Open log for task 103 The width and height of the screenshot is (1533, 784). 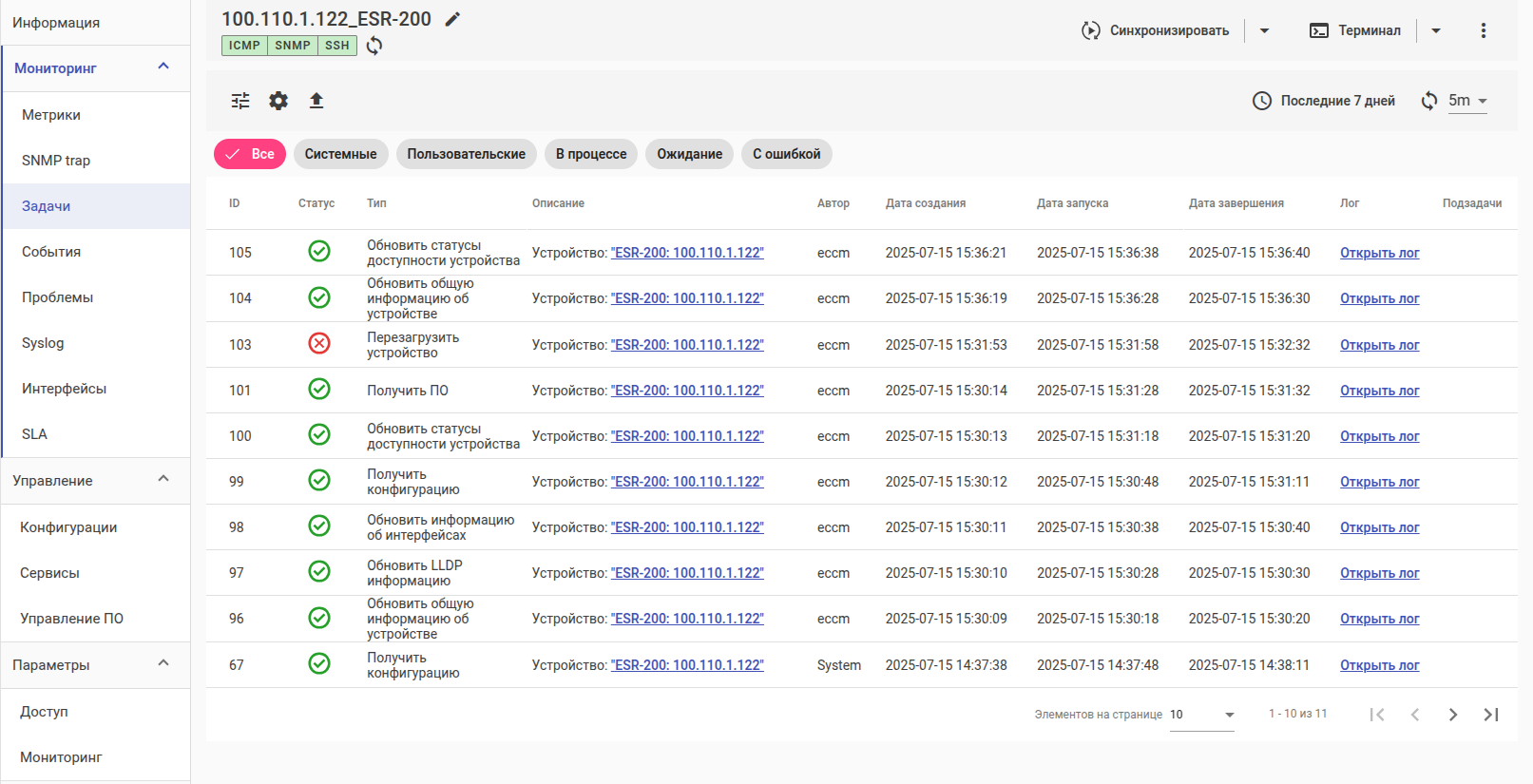tap(1379, 345)
